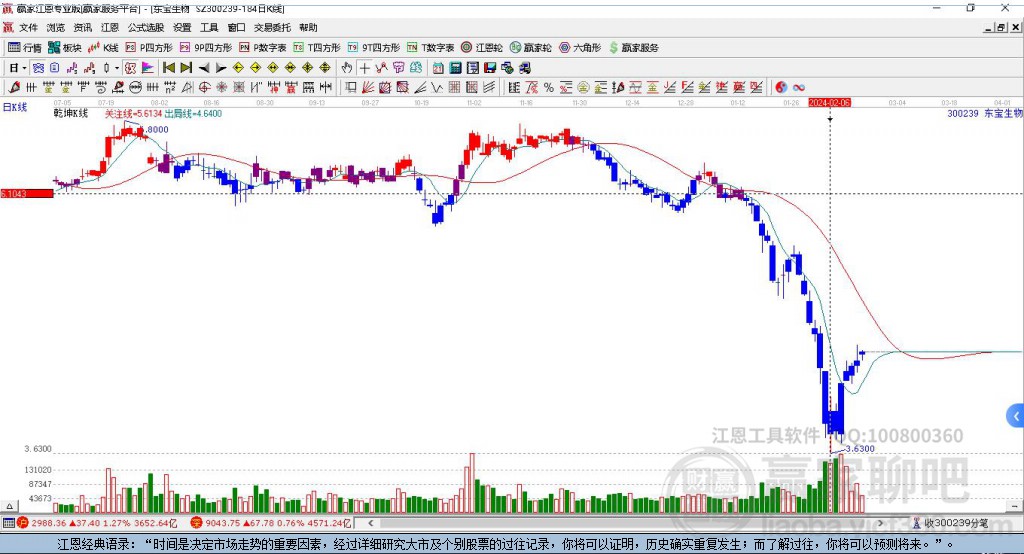This screenshot has width=1024, height=554.
Task: Click the 赢家服务 toolbar button
Action: pyautogui.click(x=633, y=48)
